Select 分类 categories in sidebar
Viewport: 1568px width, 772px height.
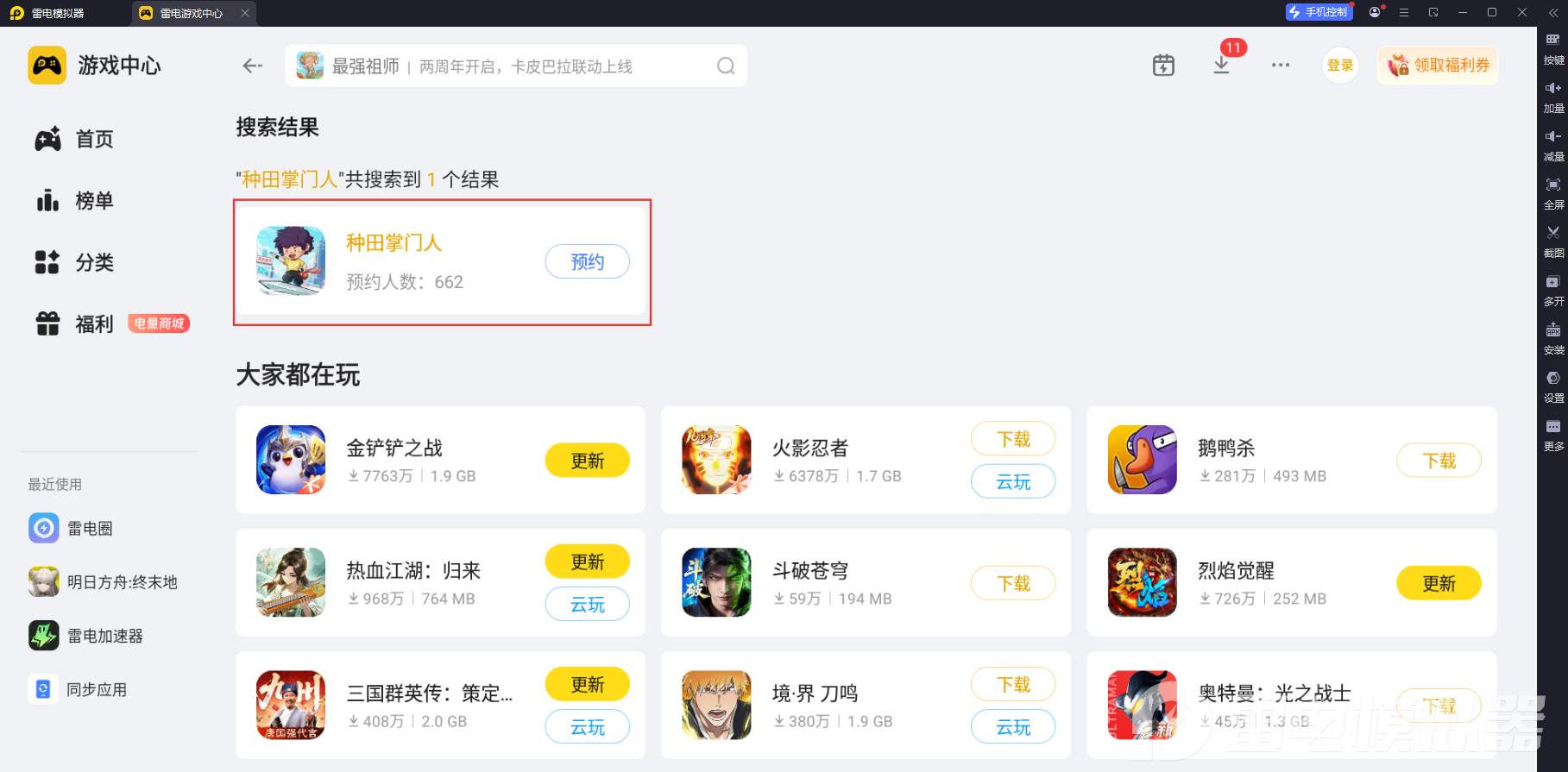tap(74, 262)
